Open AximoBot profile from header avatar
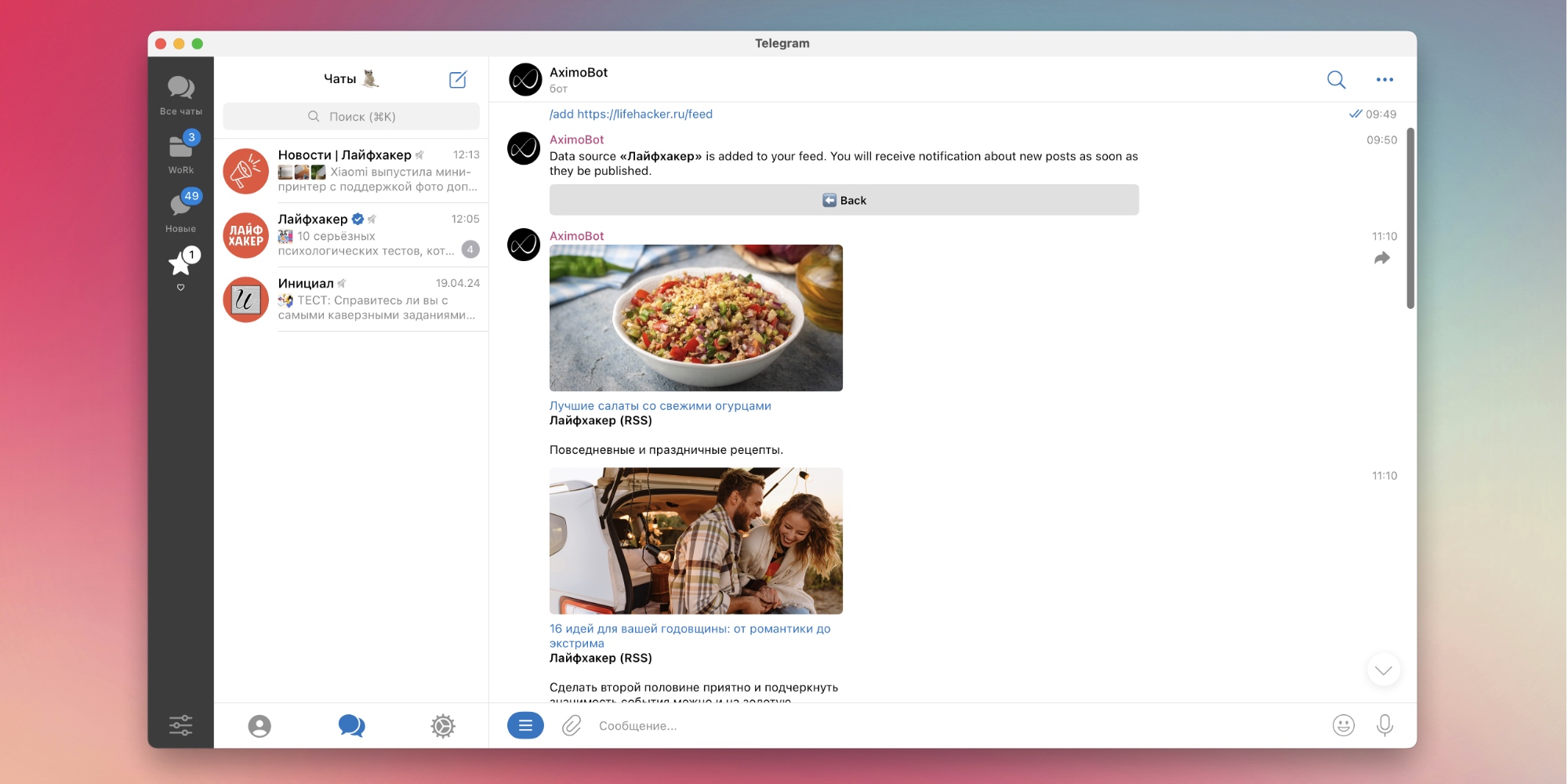The image size is (1568, 784). pyautogui.click(x=525, y=79)
